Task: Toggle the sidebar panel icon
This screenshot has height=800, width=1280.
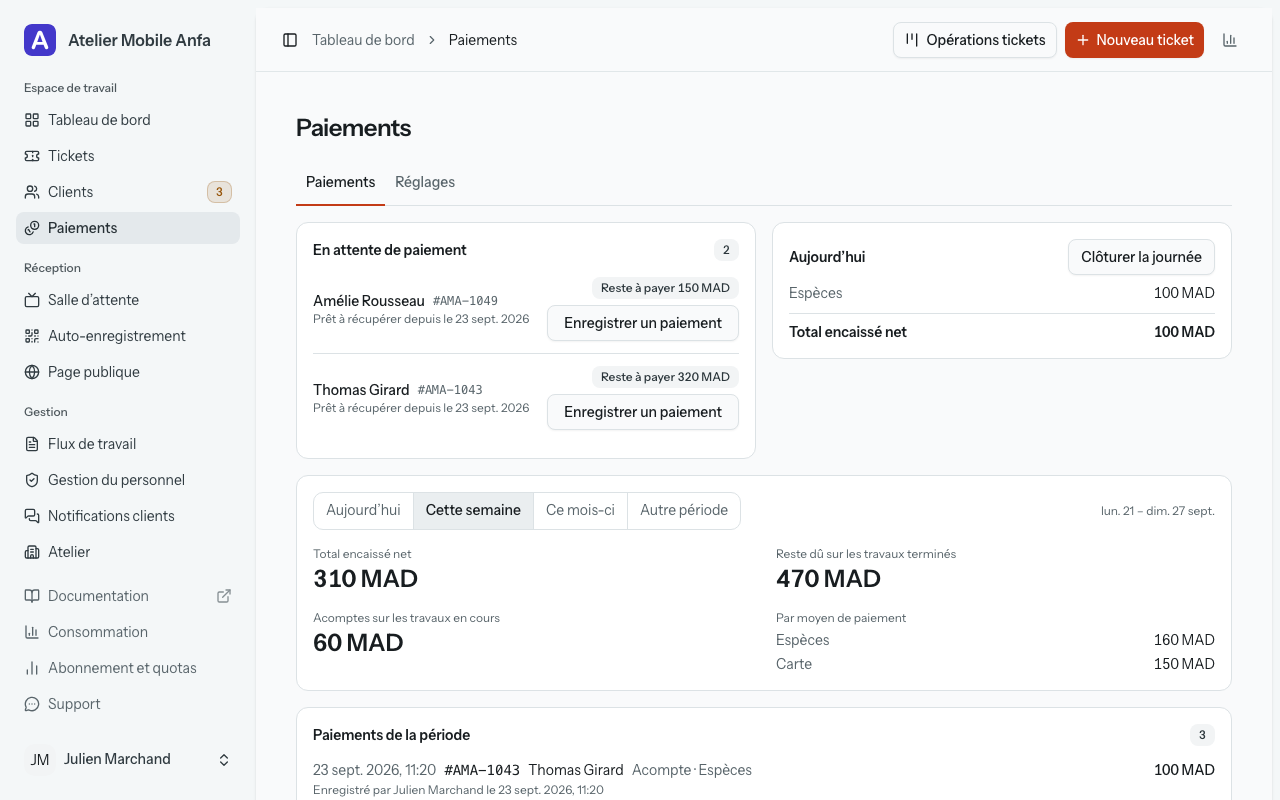Action: (x=290, y=40)
